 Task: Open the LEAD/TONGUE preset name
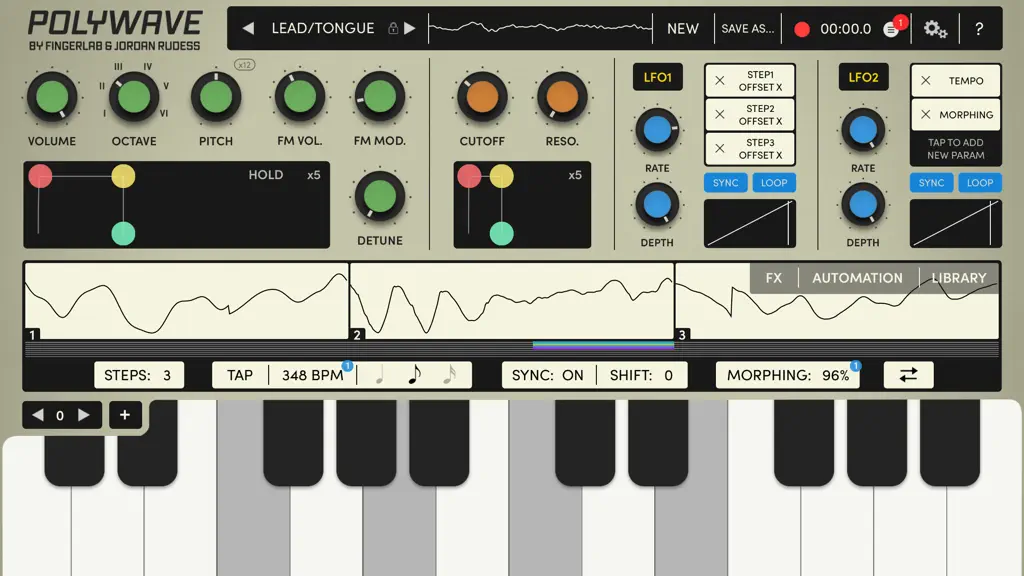(x=323, y=28)
